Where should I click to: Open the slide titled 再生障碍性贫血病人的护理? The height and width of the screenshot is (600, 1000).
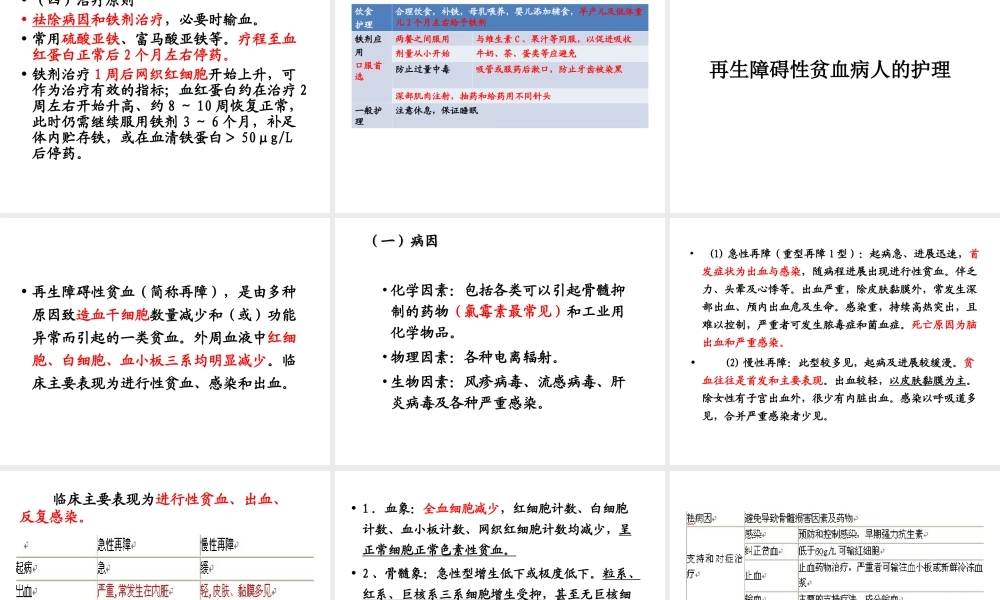click(x=835, y=105)
